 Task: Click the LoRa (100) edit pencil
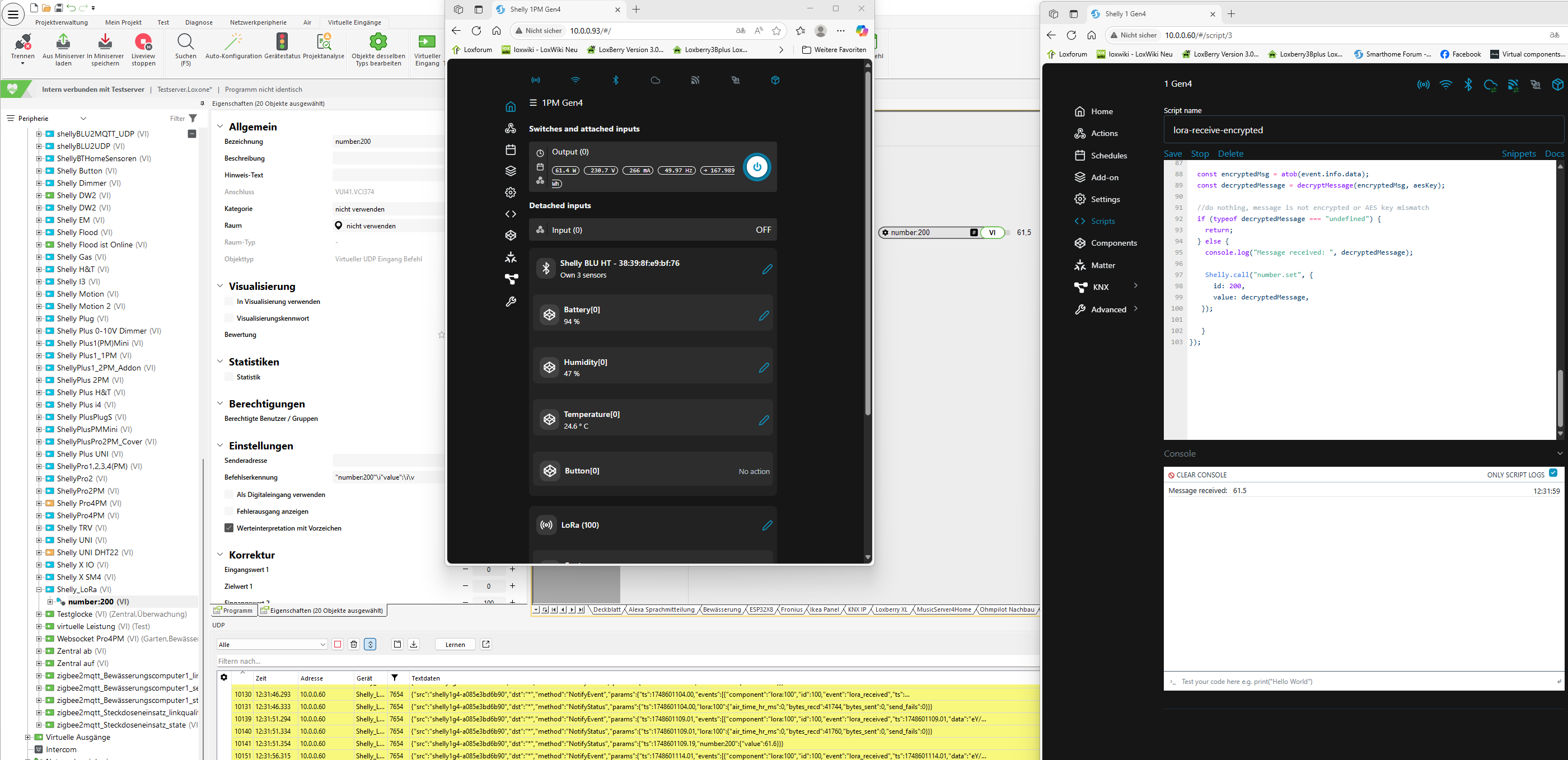click(x=767, y=525)
